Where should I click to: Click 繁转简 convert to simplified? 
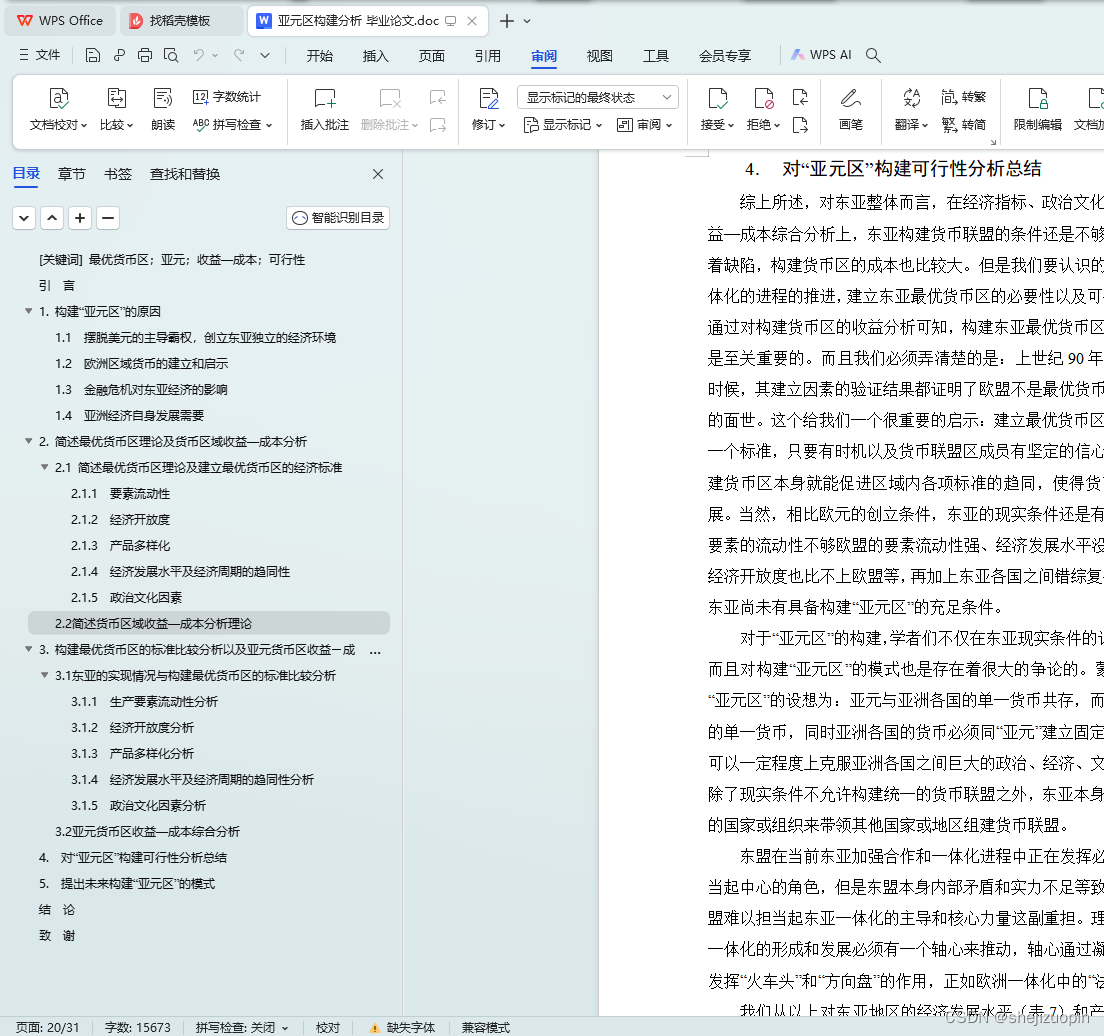tap(963, 125)
